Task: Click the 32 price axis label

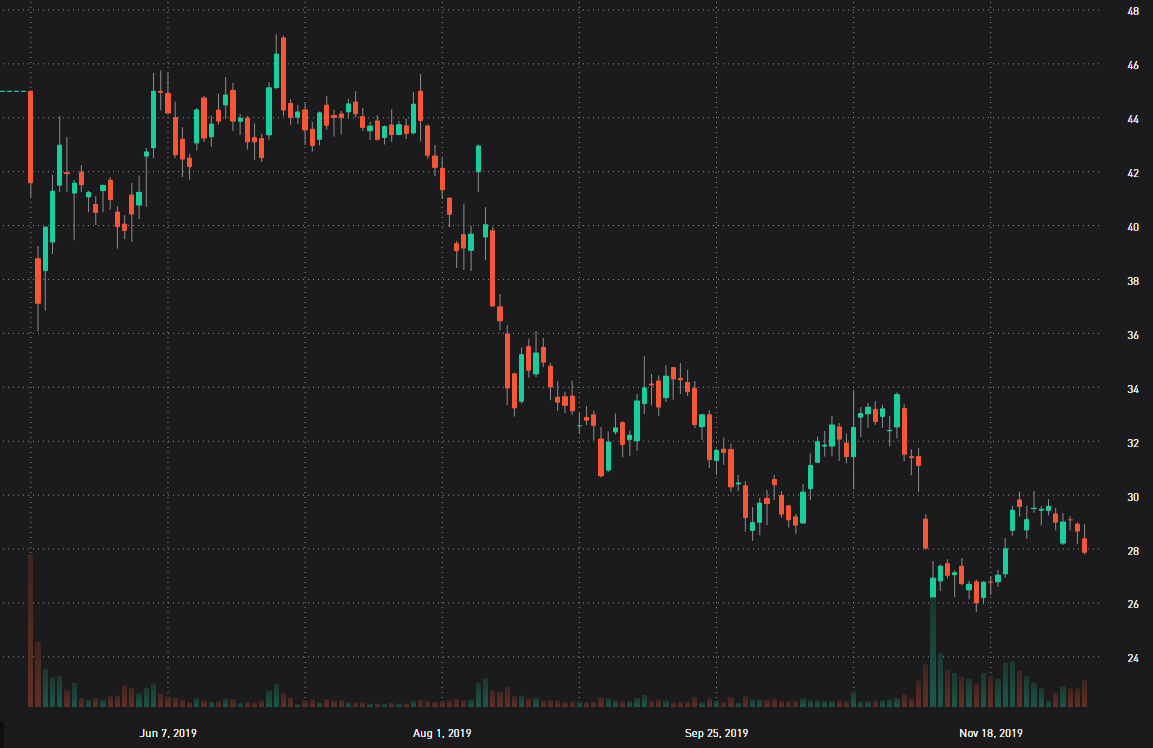Action: (x=1132, y=443)
